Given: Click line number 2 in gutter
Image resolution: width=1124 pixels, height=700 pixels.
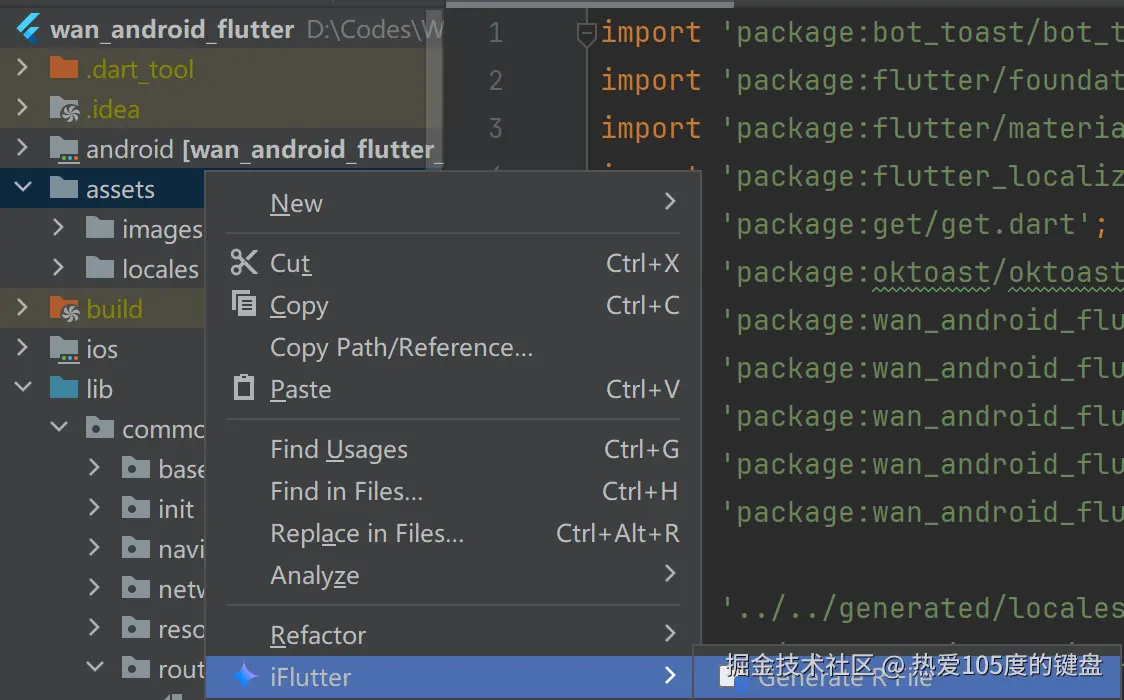Looking at the screenshot, I should click(x=495, y=80).
